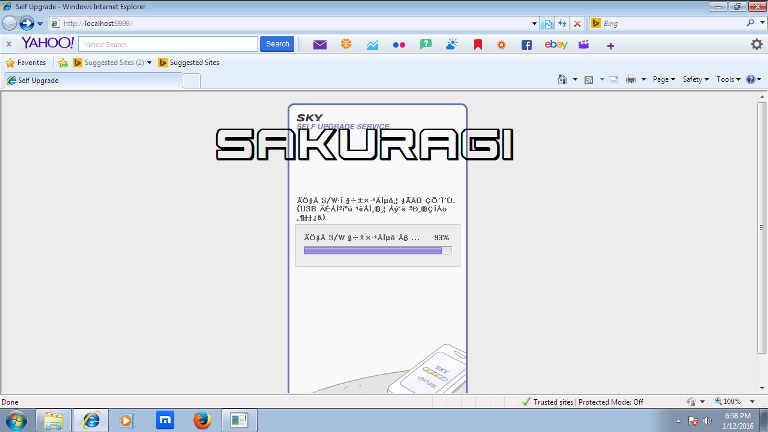Click in the Yahoo search input field
The width and height of the screenshot is (768, 432).
point(167,44)
